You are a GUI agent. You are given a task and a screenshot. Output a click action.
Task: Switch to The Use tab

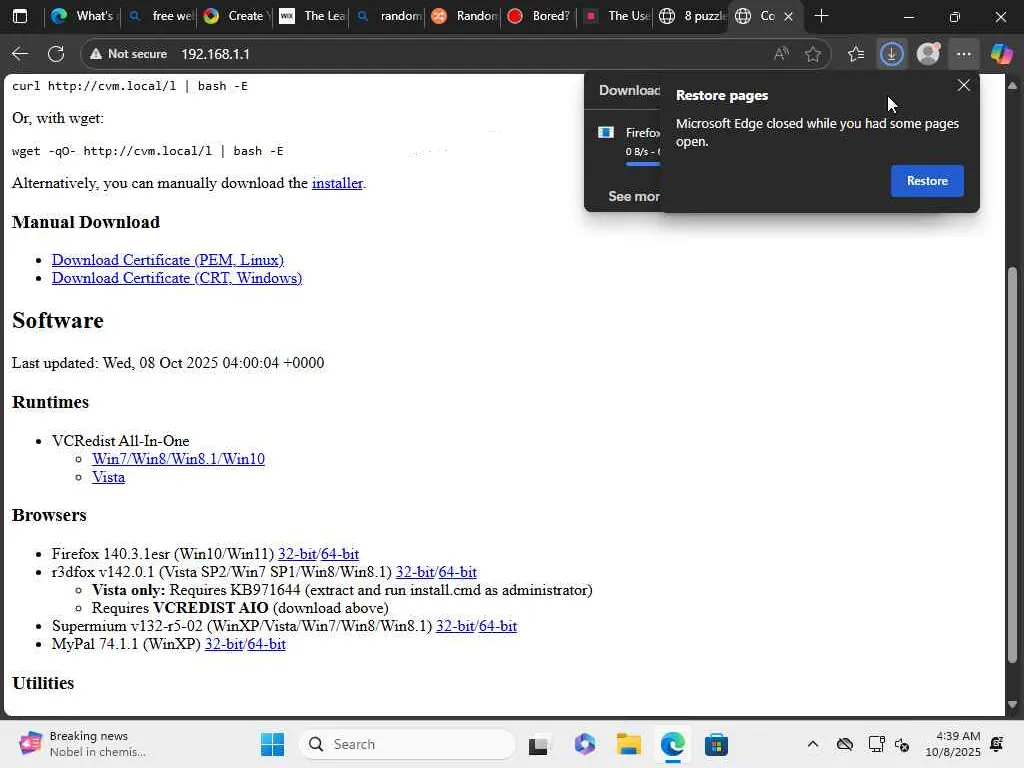pyautogui.click(x=616, y=16)
